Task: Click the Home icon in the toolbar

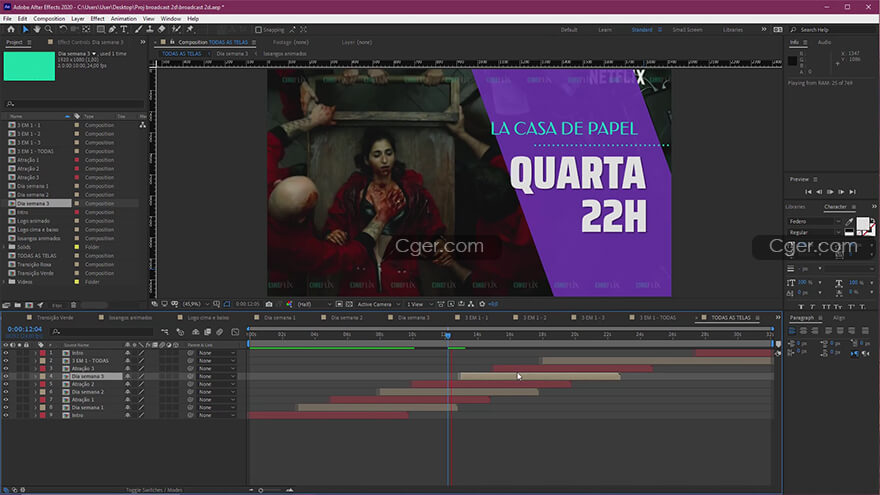Action: [x=11, y=29]
